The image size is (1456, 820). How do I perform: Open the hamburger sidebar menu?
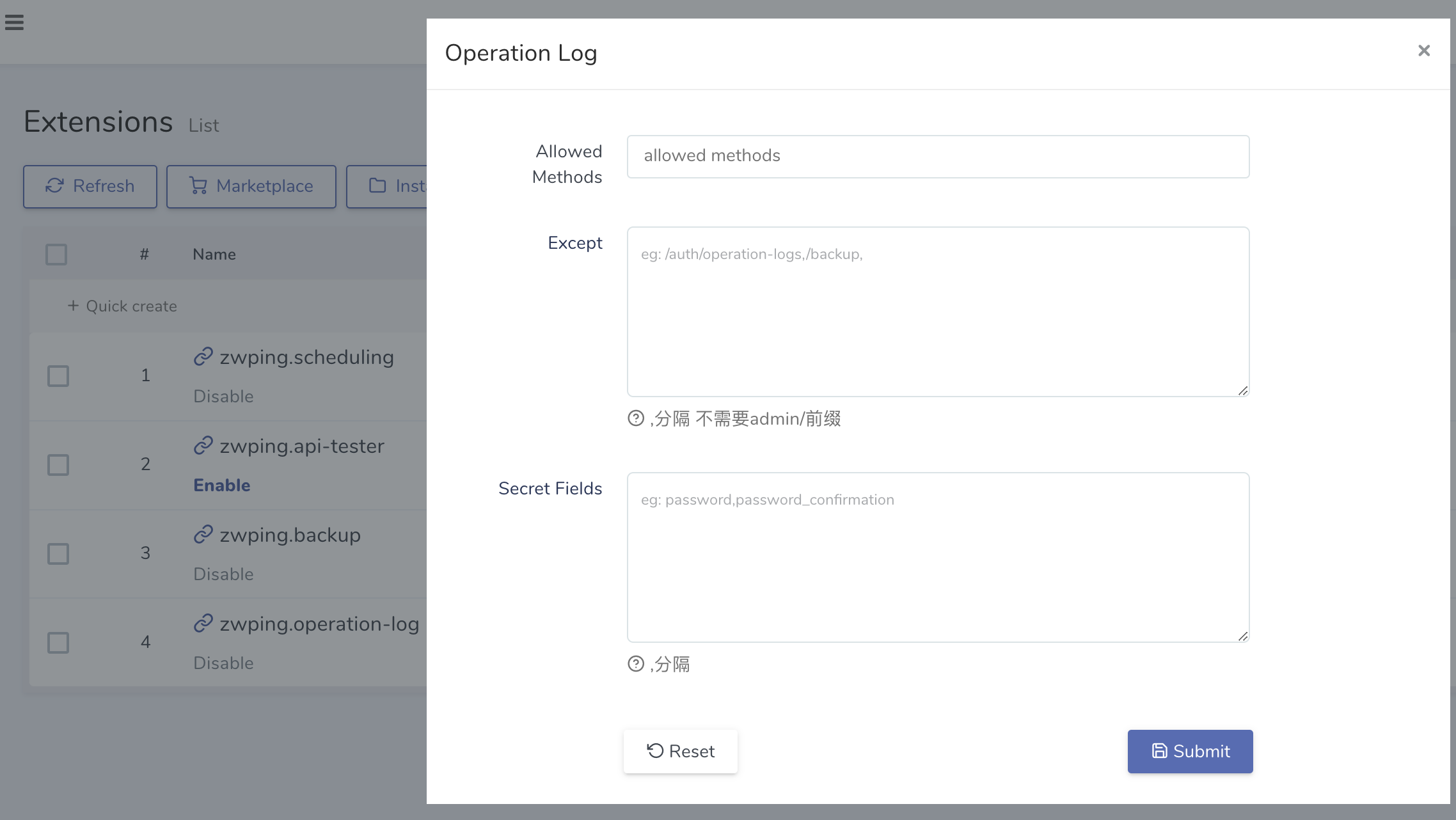coord(14,23)
